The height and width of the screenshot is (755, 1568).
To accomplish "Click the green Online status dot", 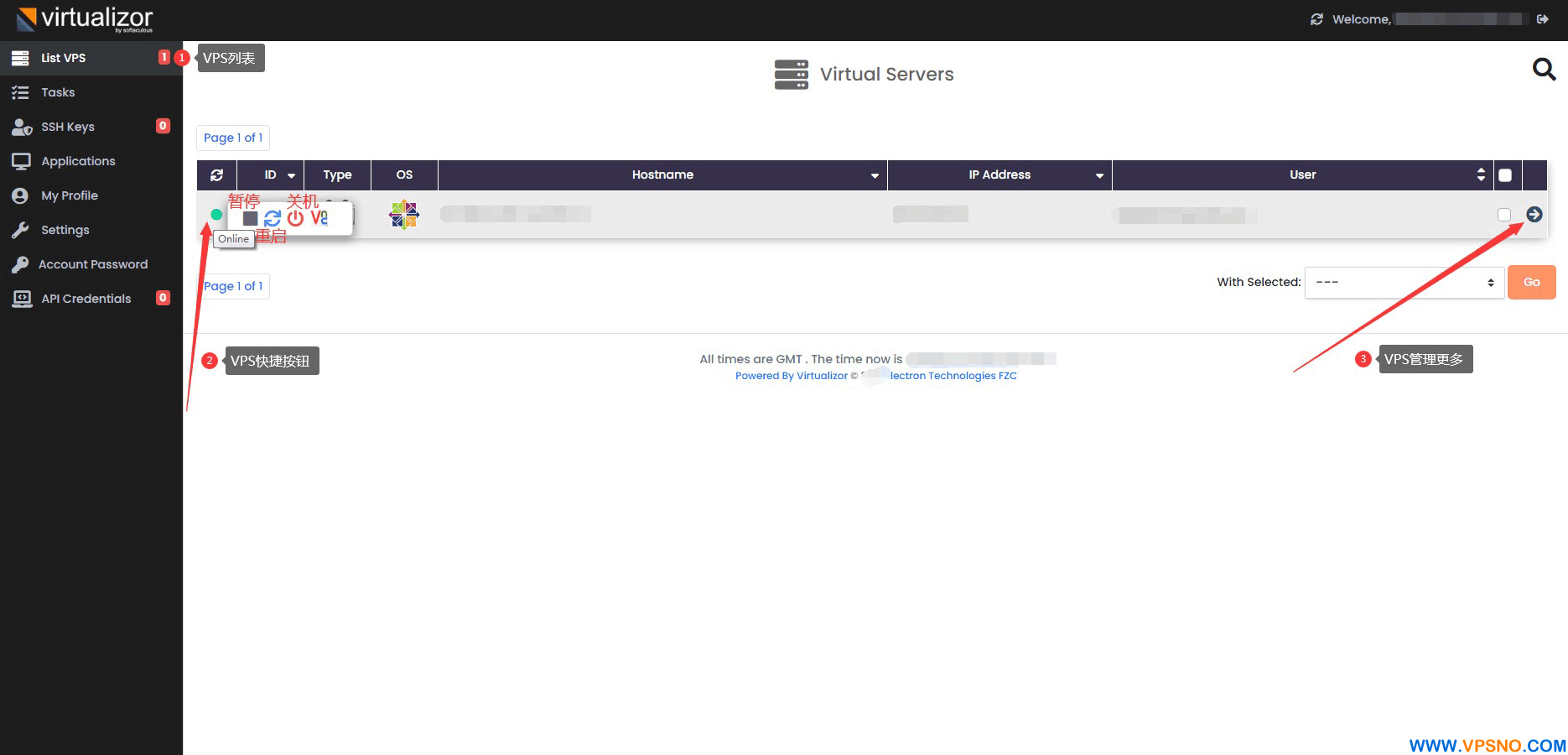I will tap(216, 215).
